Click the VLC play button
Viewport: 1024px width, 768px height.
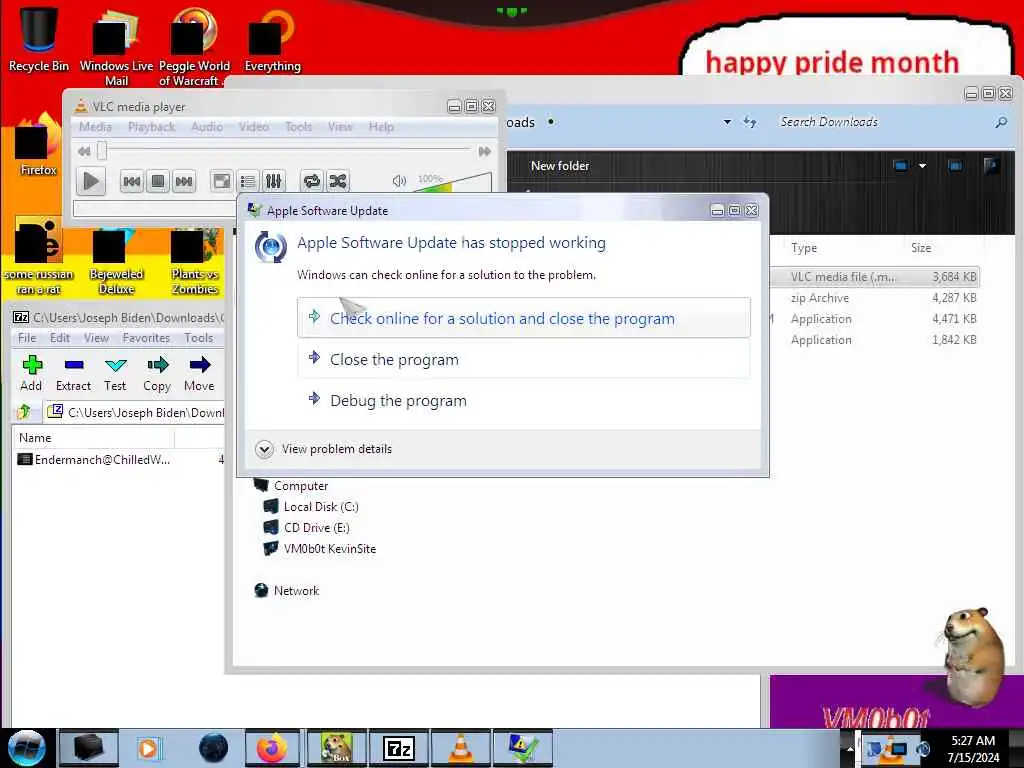click(x=91, y=181)
